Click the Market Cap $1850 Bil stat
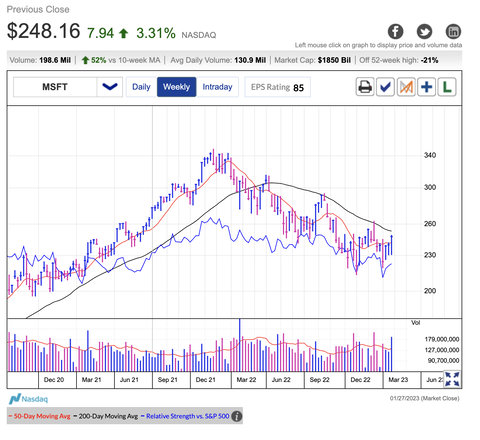Image resolution: width=480 pixels, height=440 pixels. [x=312, y=60]
